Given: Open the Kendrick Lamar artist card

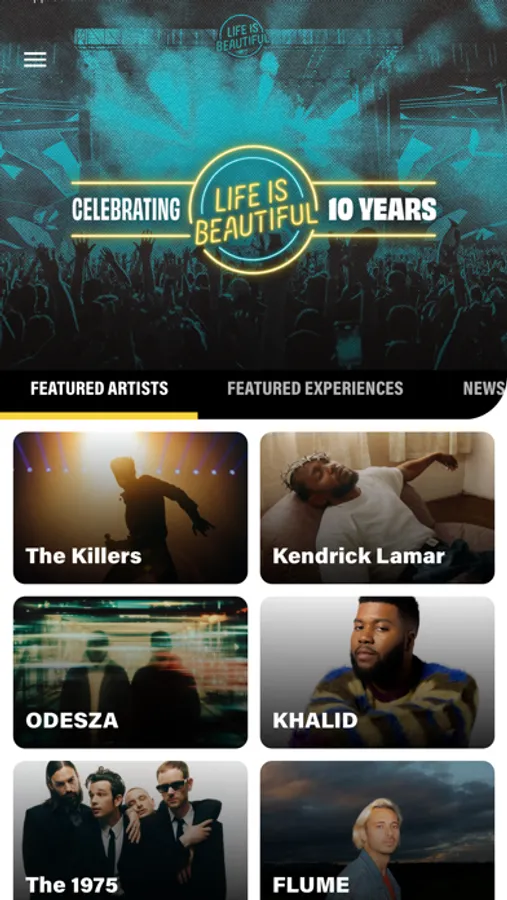Looking at the screenshot, I should click(x=377, y=507).
